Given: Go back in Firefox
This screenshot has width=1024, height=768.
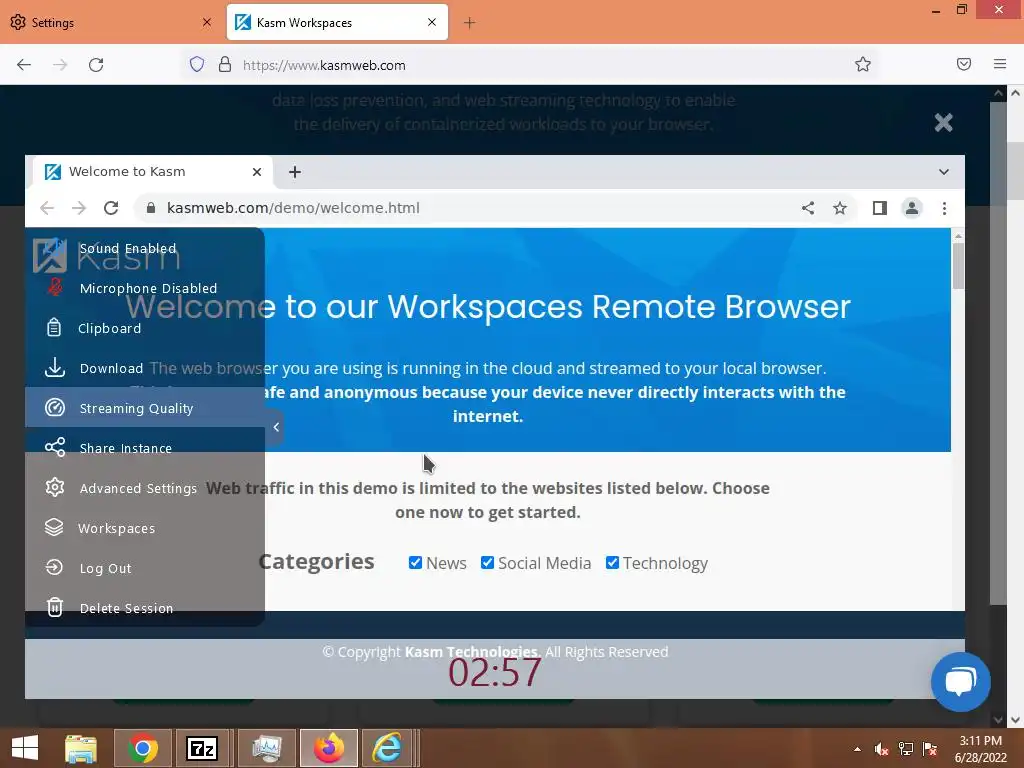Looking at the screenshot, I should coord(24,65).
